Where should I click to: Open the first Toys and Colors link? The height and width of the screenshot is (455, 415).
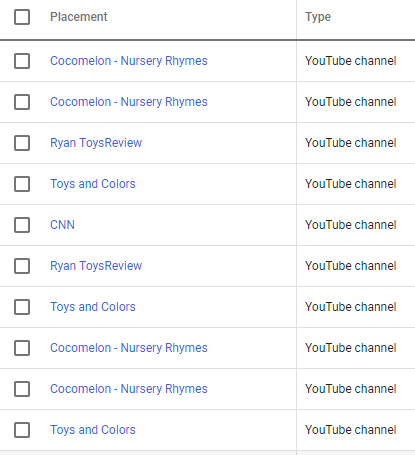(93, 184)
